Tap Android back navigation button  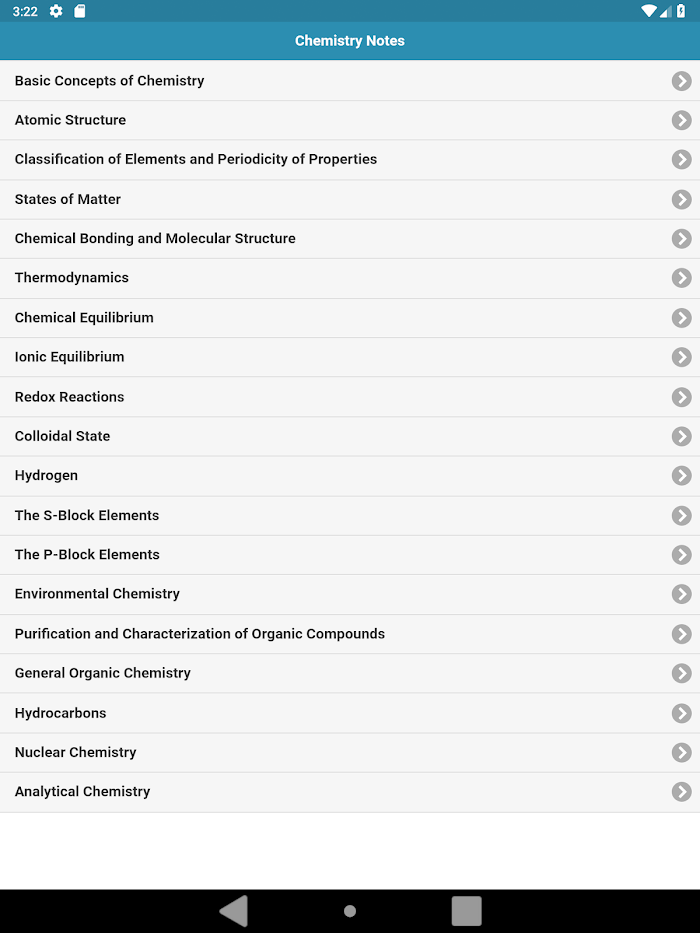233,910
